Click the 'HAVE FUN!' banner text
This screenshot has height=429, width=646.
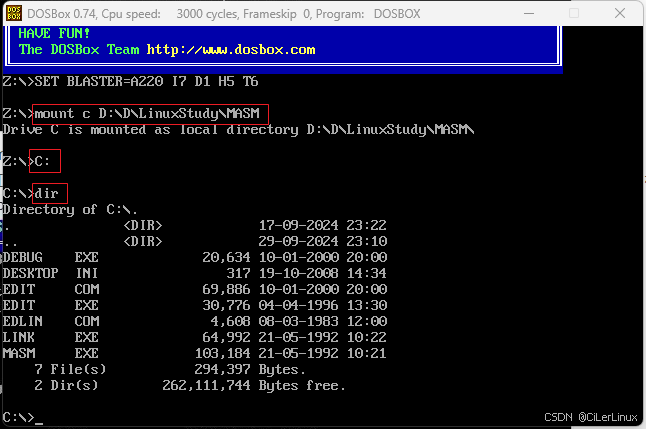(x=54, y=33)
